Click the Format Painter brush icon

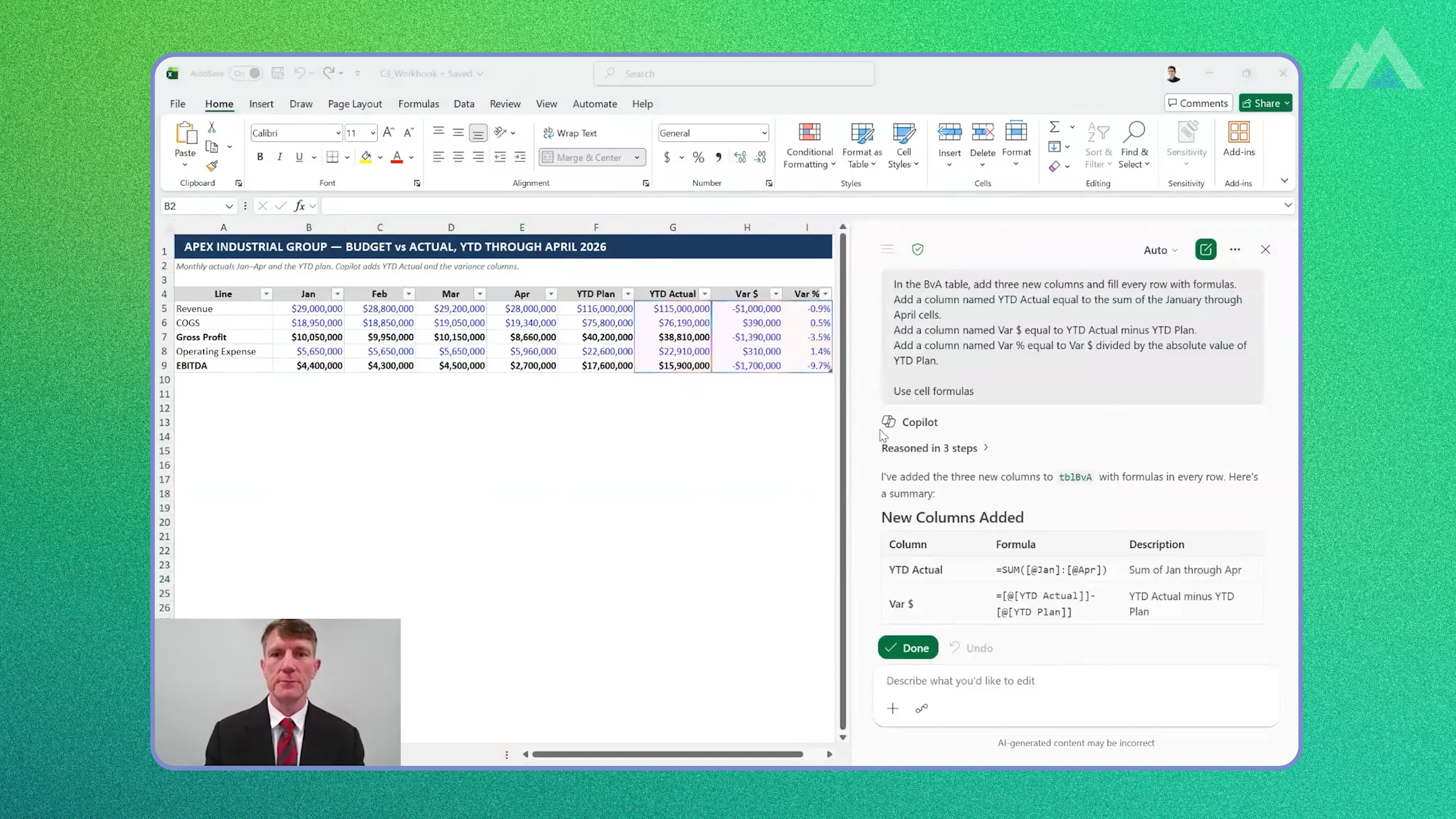point(212,166)
